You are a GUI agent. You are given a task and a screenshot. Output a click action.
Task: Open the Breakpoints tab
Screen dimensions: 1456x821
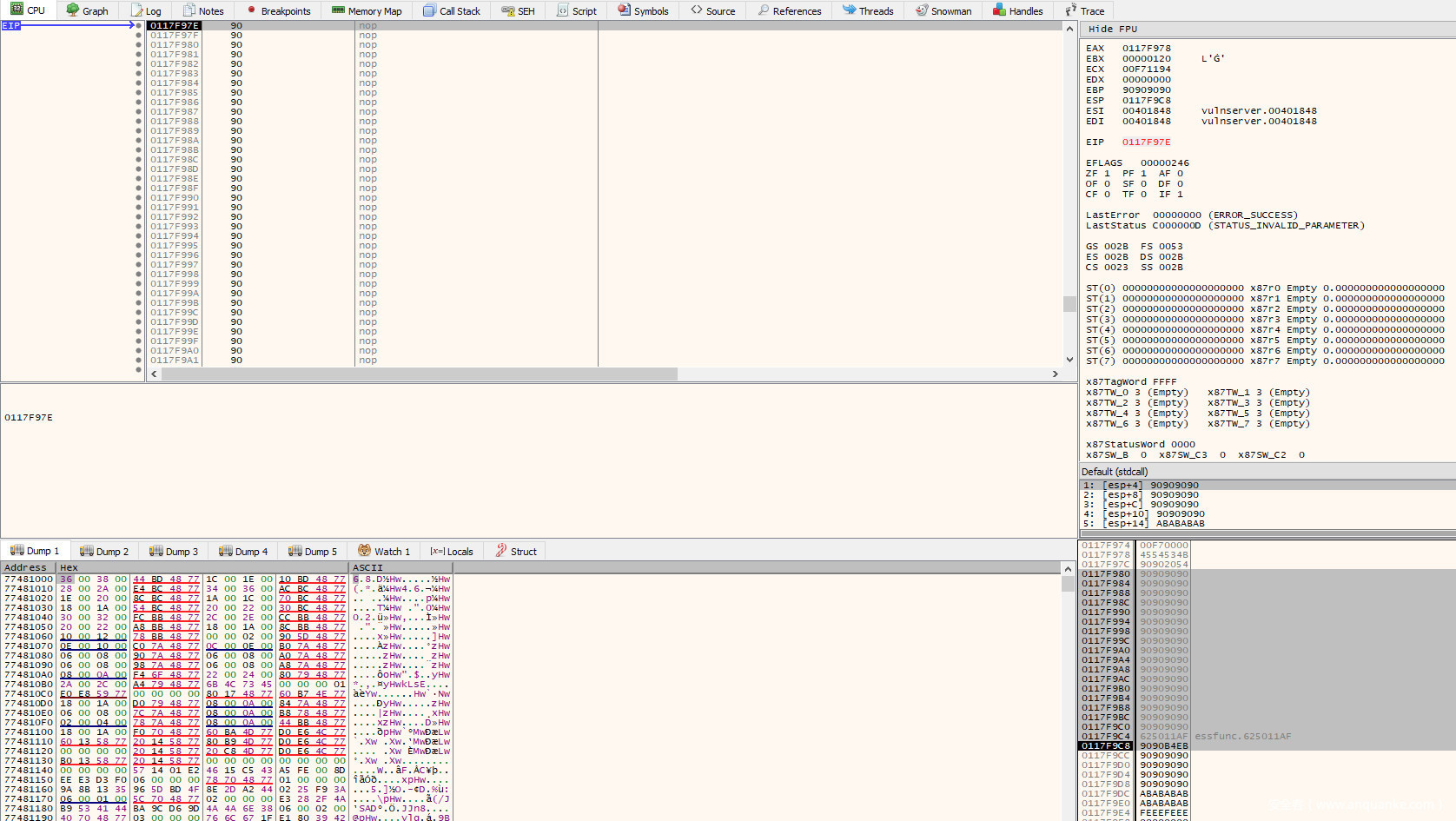click(x=278, y=11)
